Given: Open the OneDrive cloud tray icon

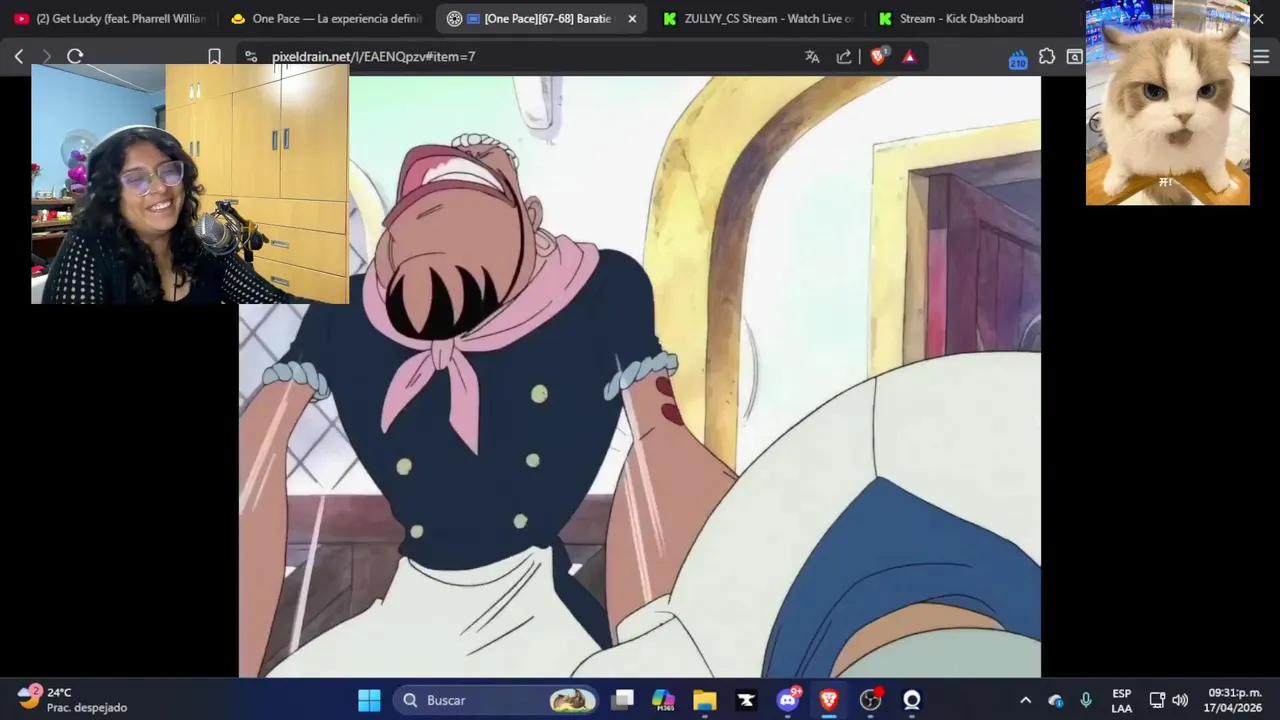Looking at the screenshot, I should [1056, 700].
